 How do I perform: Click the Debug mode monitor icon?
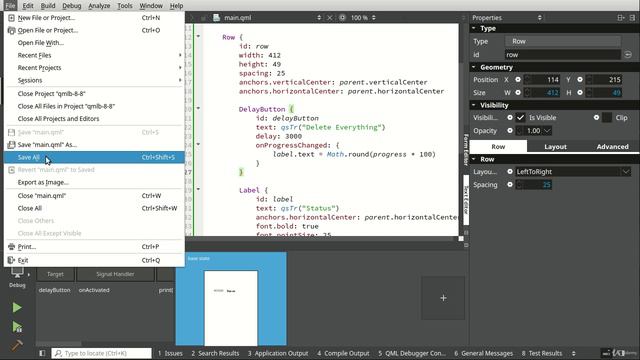tap(17, 273)
